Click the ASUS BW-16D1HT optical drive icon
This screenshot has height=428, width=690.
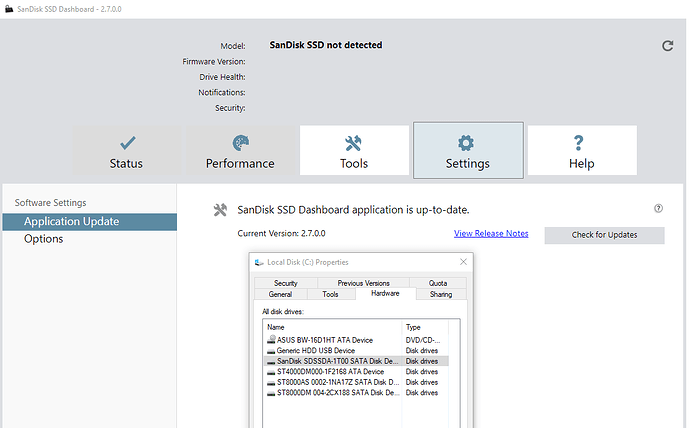pyautogui.click(x=271, y=340)
